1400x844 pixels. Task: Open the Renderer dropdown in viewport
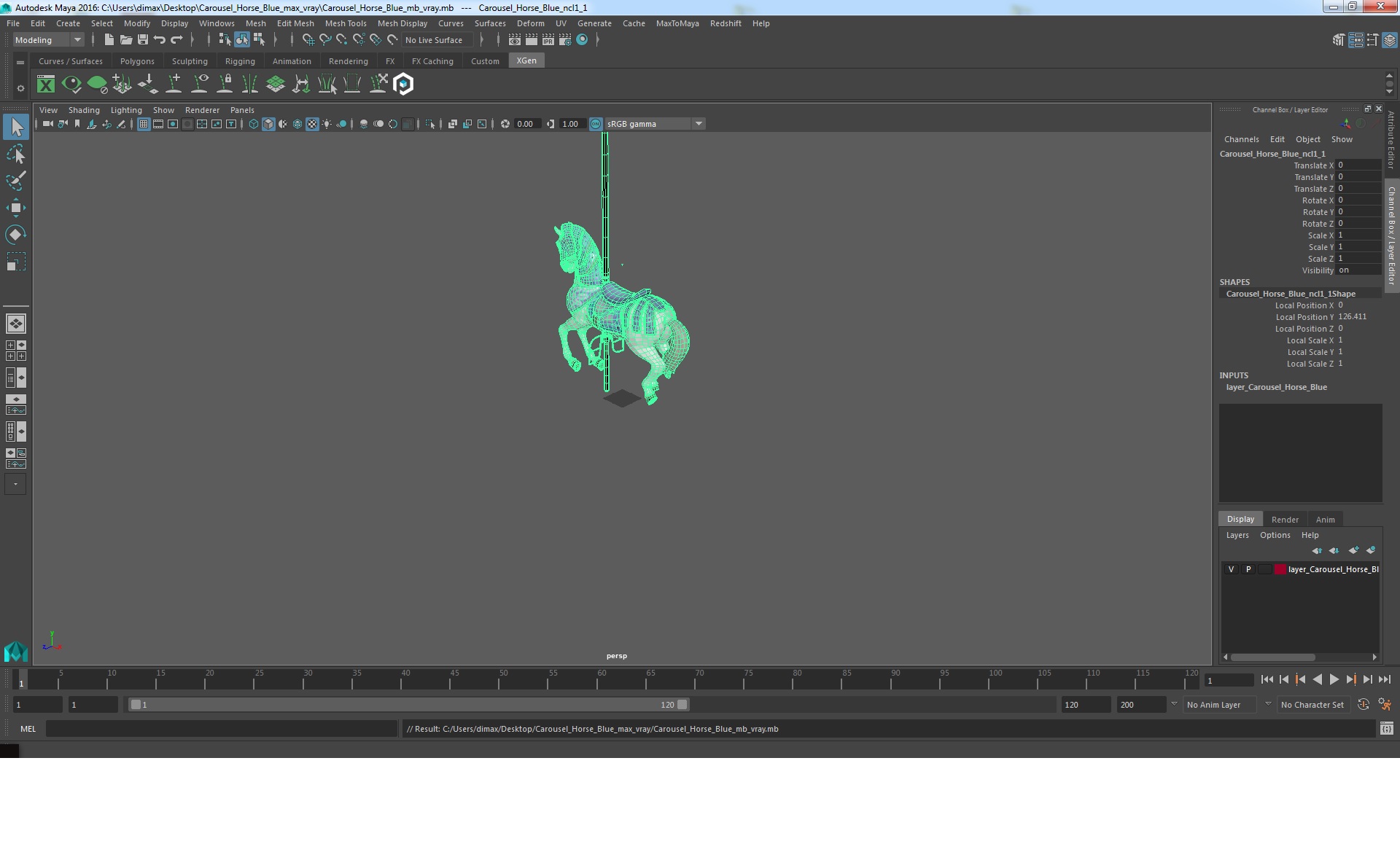tap(200, 110)
